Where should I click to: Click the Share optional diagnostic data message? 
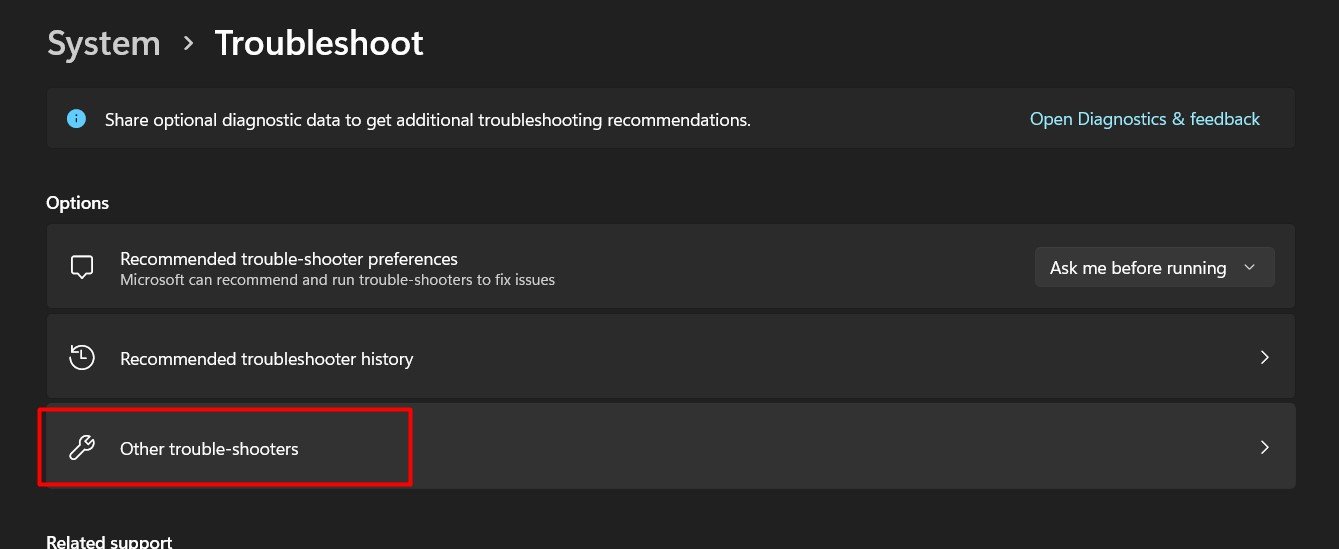pyautogui.click(x=428, y=120)
